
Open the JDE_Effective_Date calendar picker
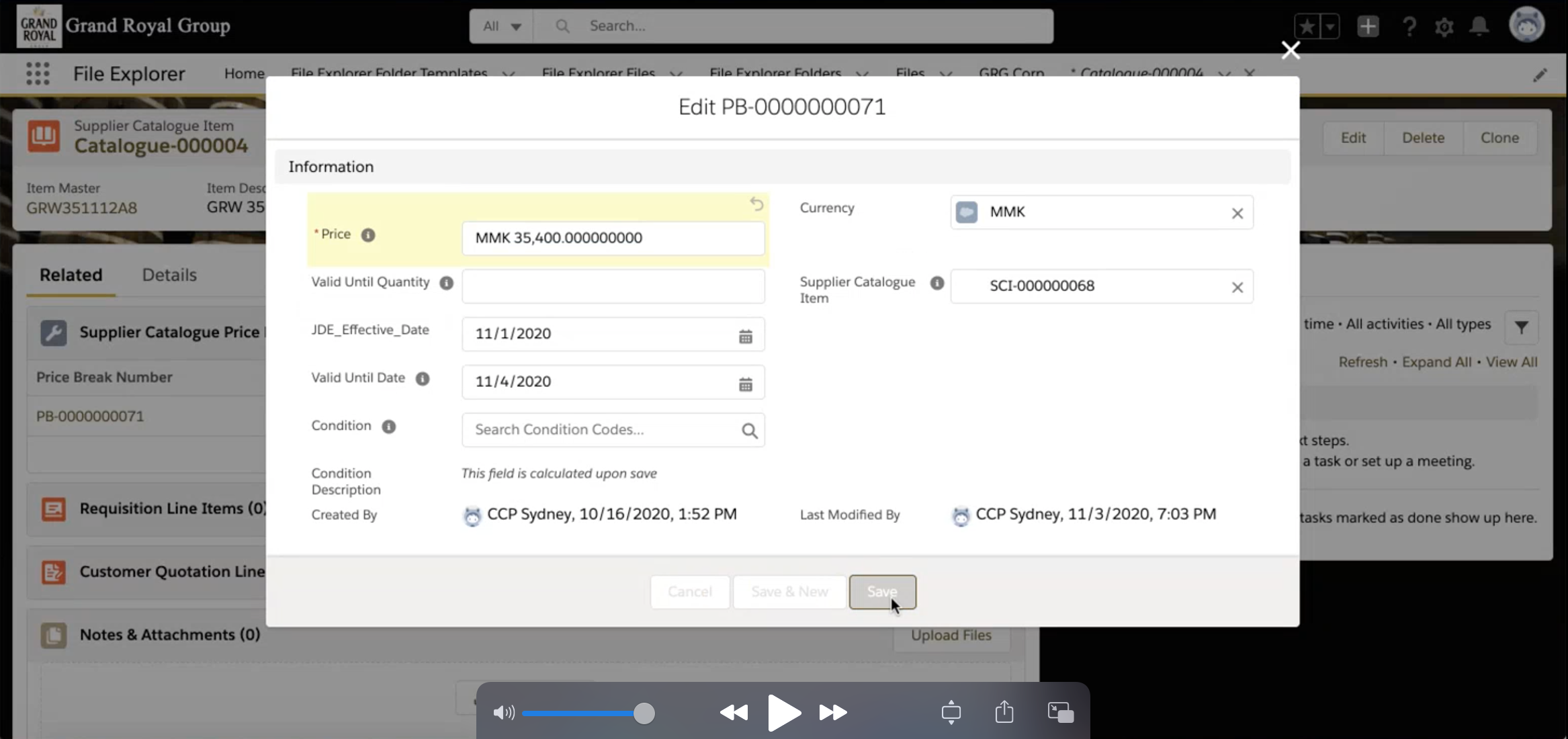(x=745, y=335)
